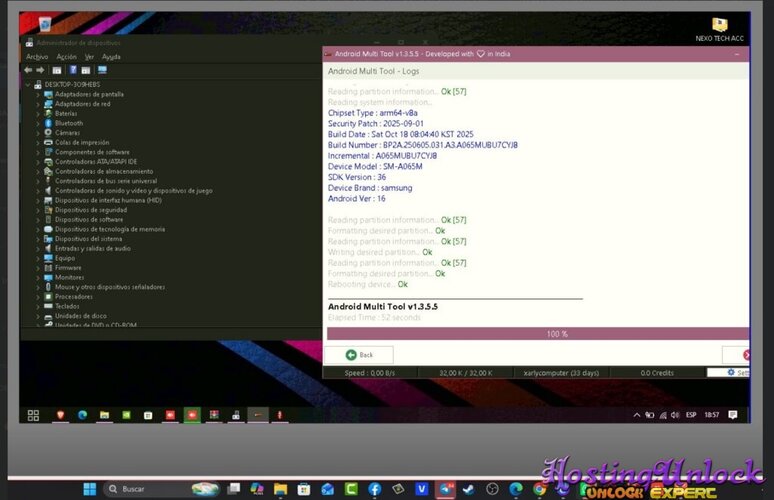Open notification center on remote taskbar

point(733,415)
